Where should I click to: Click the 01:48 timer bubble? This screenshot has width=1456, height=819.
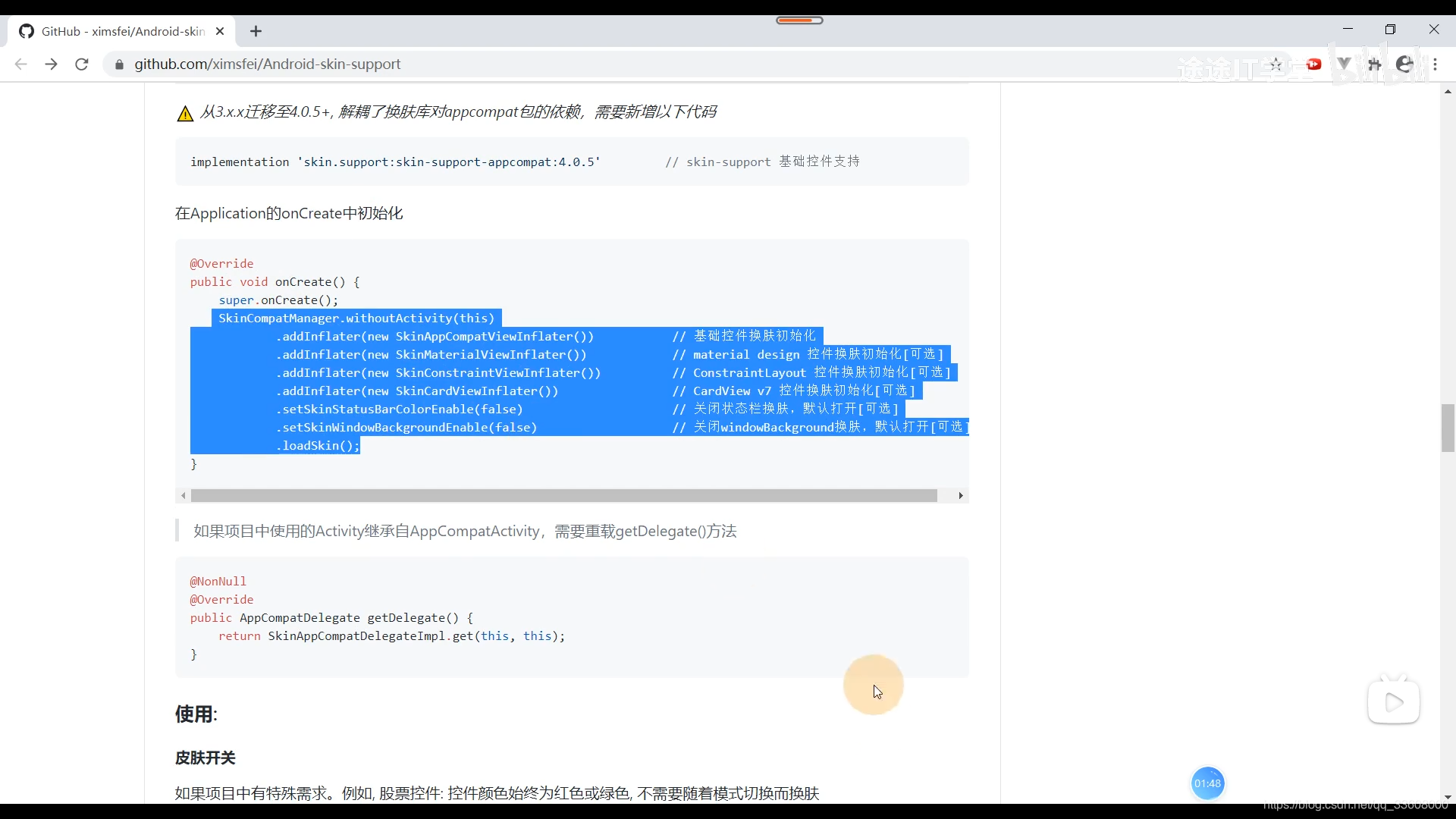click(x=1207, y=783)
